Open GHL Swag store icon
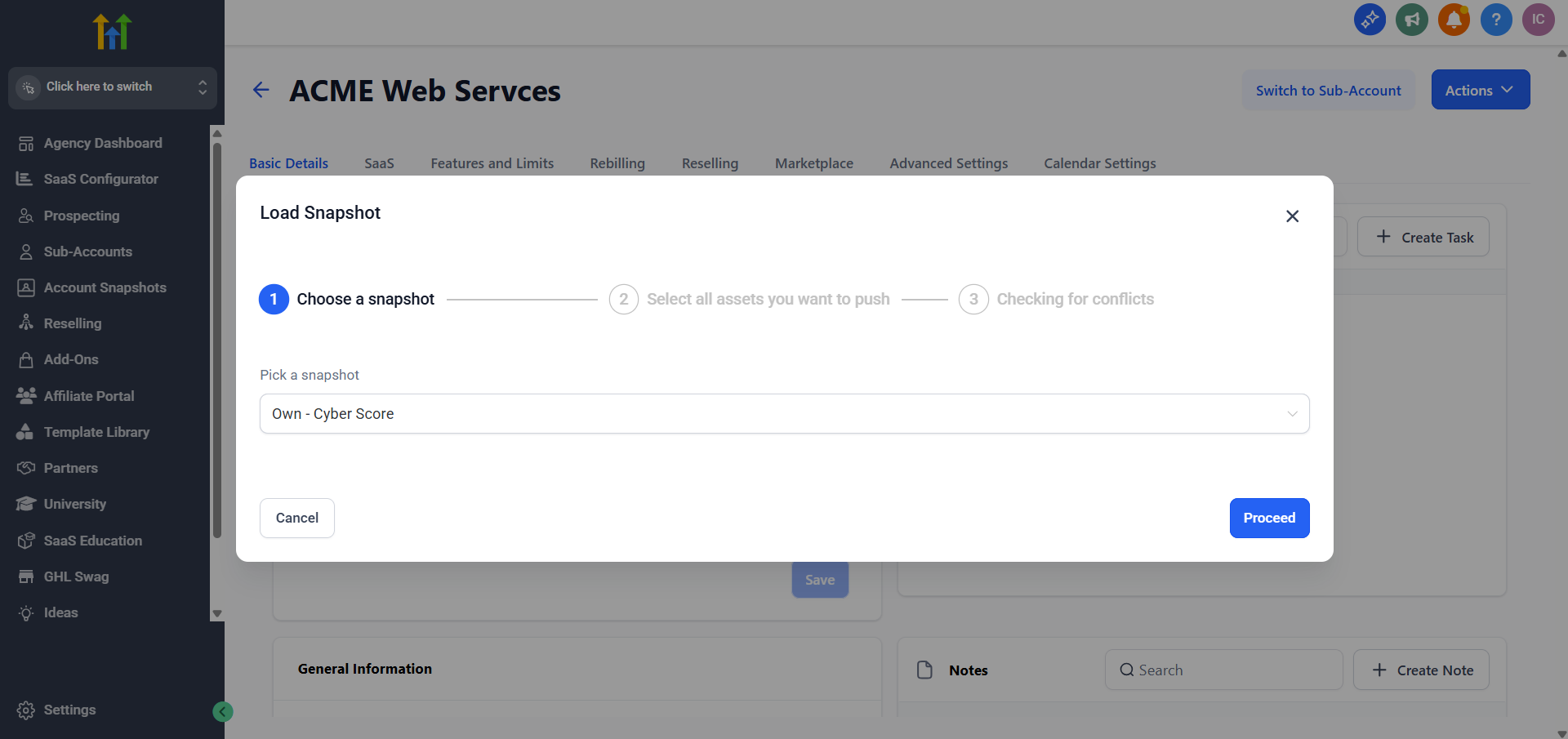1568x739 pixels. 26,577
